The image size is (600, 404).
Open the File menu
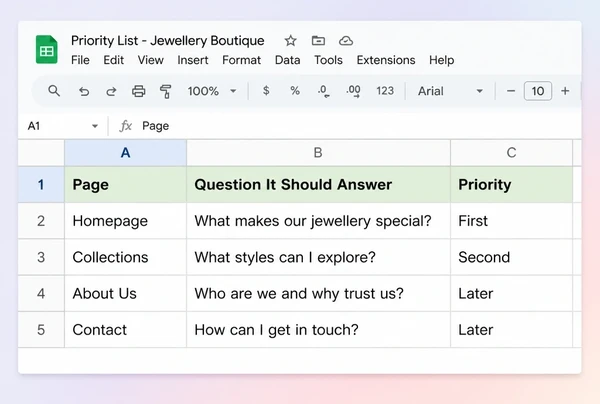point(80,60)
